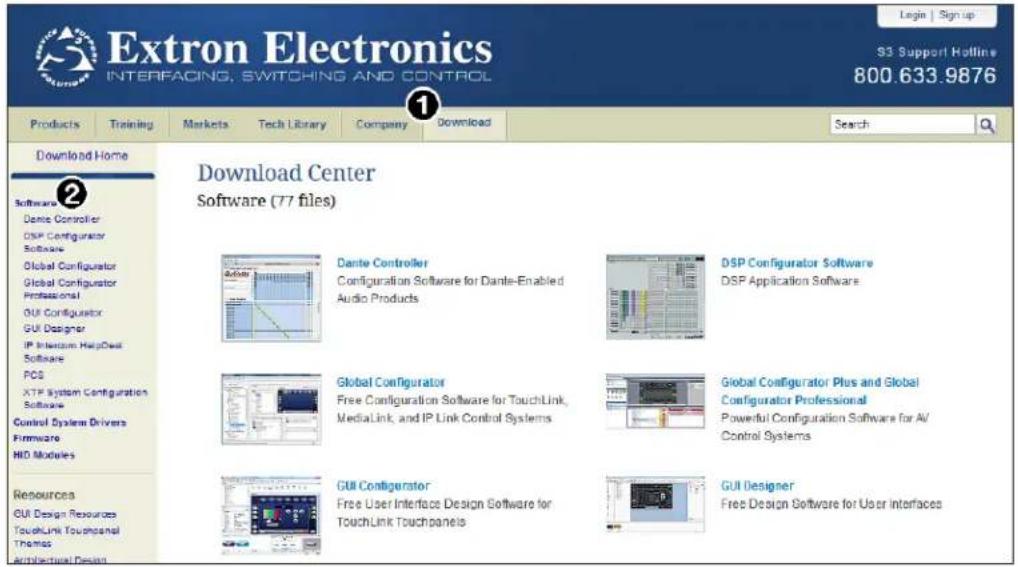This screenshot has height=567, width=1018.
Task: Open the Markets menu
Action: (205, 124)
